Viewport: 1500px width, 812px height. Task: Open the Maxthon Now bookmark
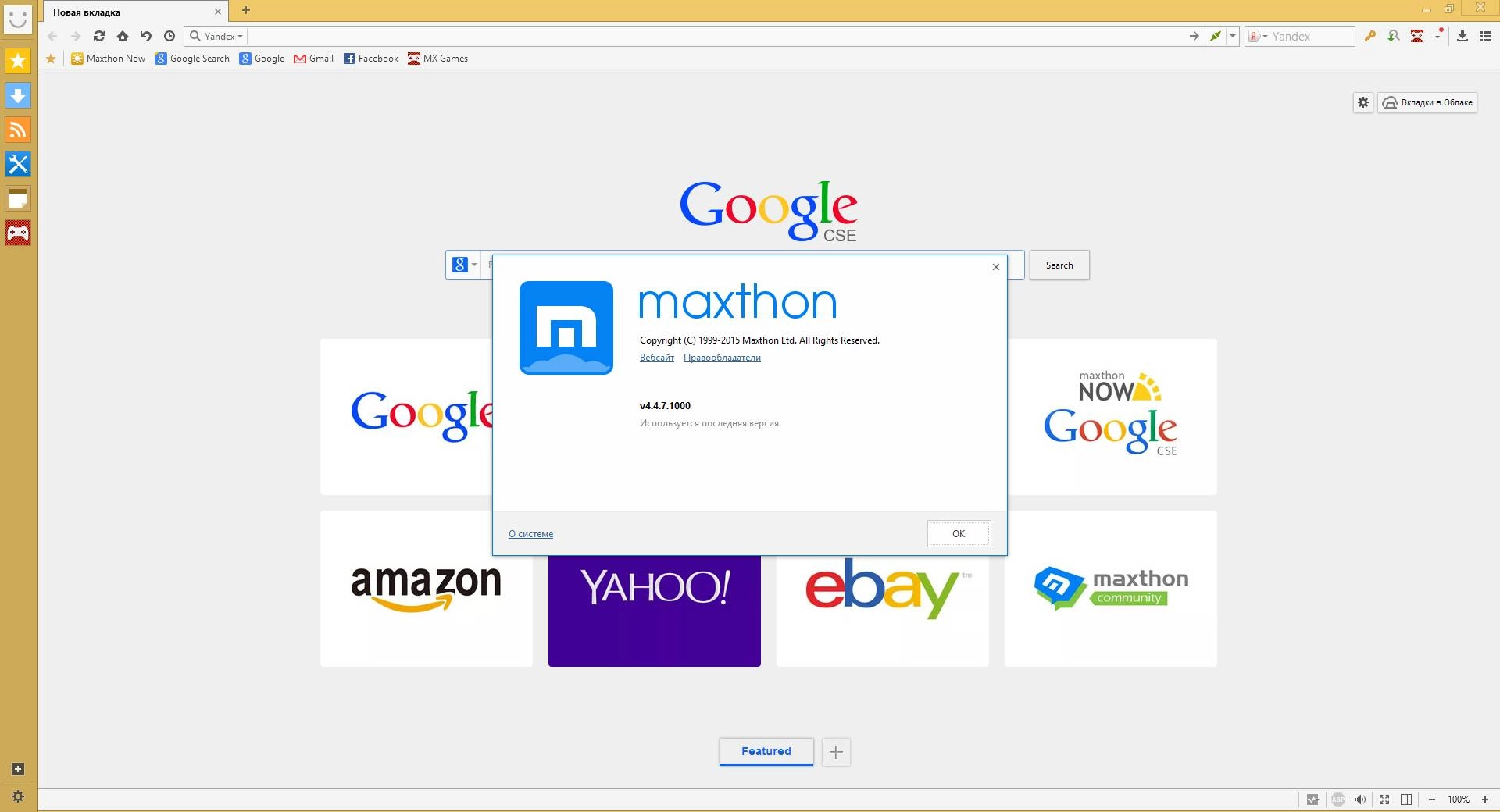tap(108, 59)
